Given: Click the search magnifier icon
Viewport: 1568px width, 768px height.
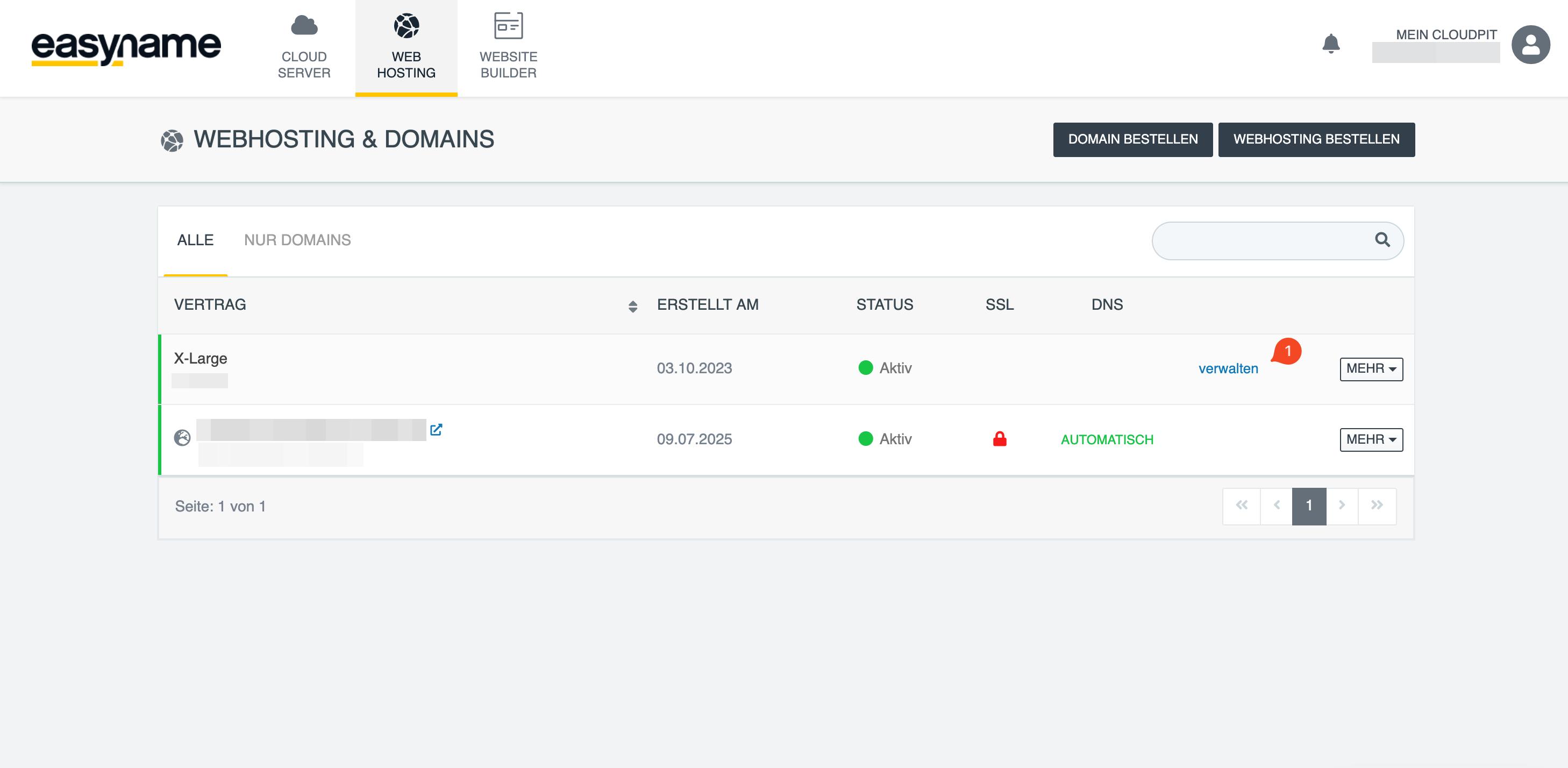Looking at the screenshot, I should click(1382, 240).
